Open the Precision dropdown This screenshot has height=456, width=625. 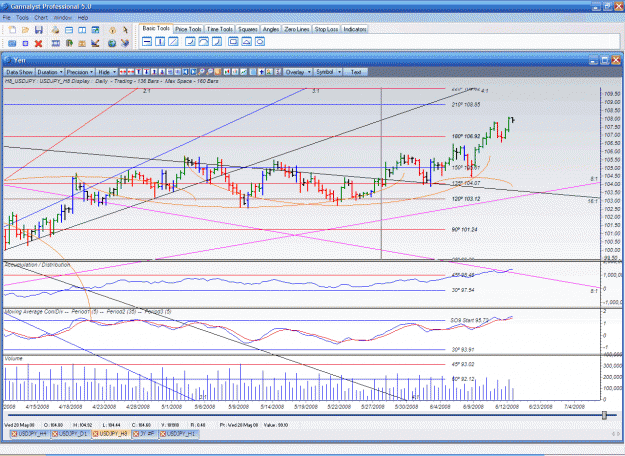(x=79, y=72)
